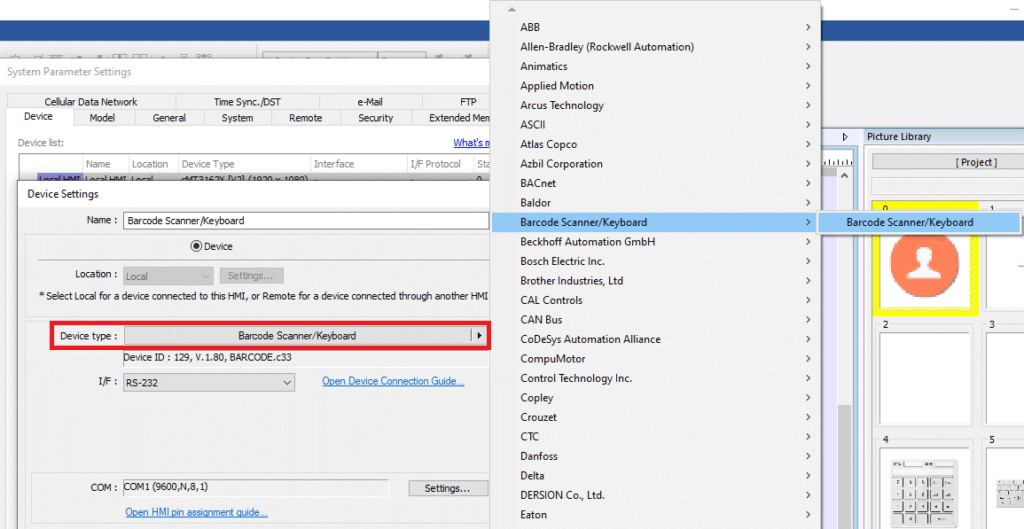Click Barcode Scanner/Keyboard submenu item on the right
The height and width of the screenshot is (529, 1024).
pyautogui.click(x=919, y=222)
